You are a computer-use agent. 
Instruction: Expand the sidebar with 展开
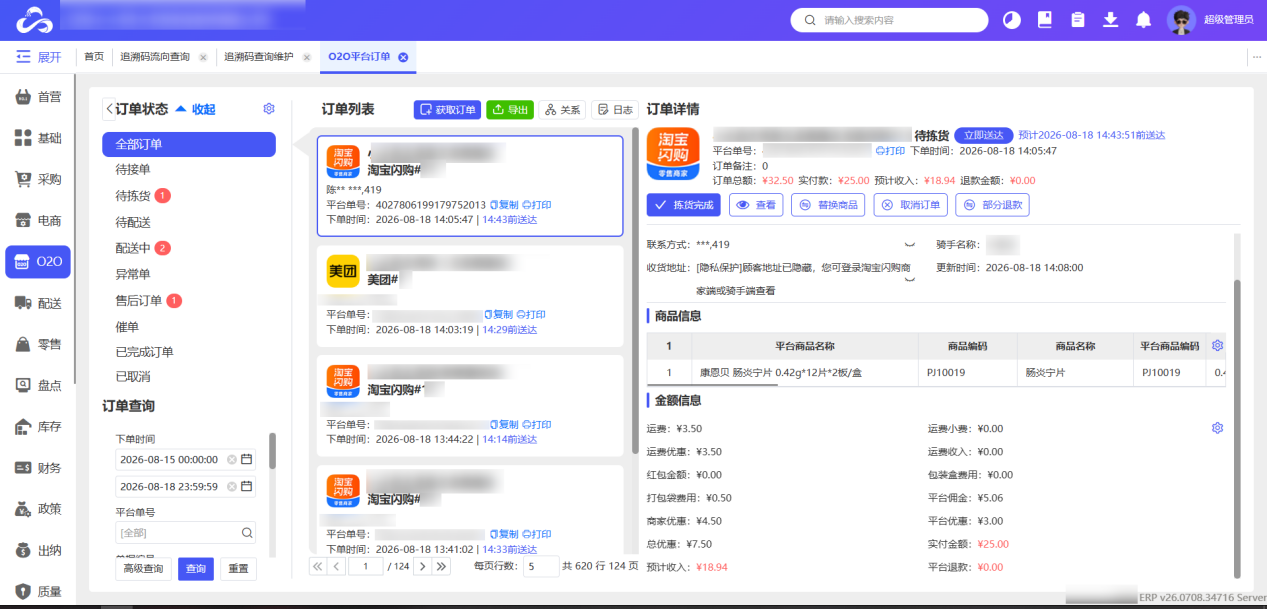38,57
